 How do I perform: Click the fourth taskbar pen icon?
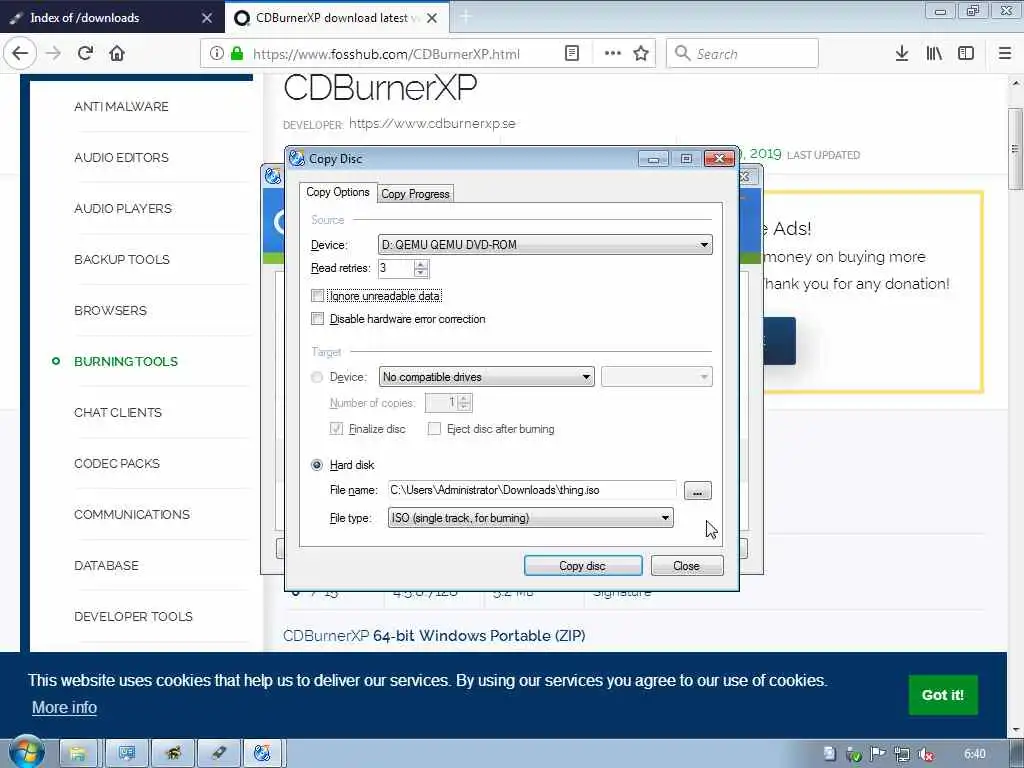click(219, 754)
